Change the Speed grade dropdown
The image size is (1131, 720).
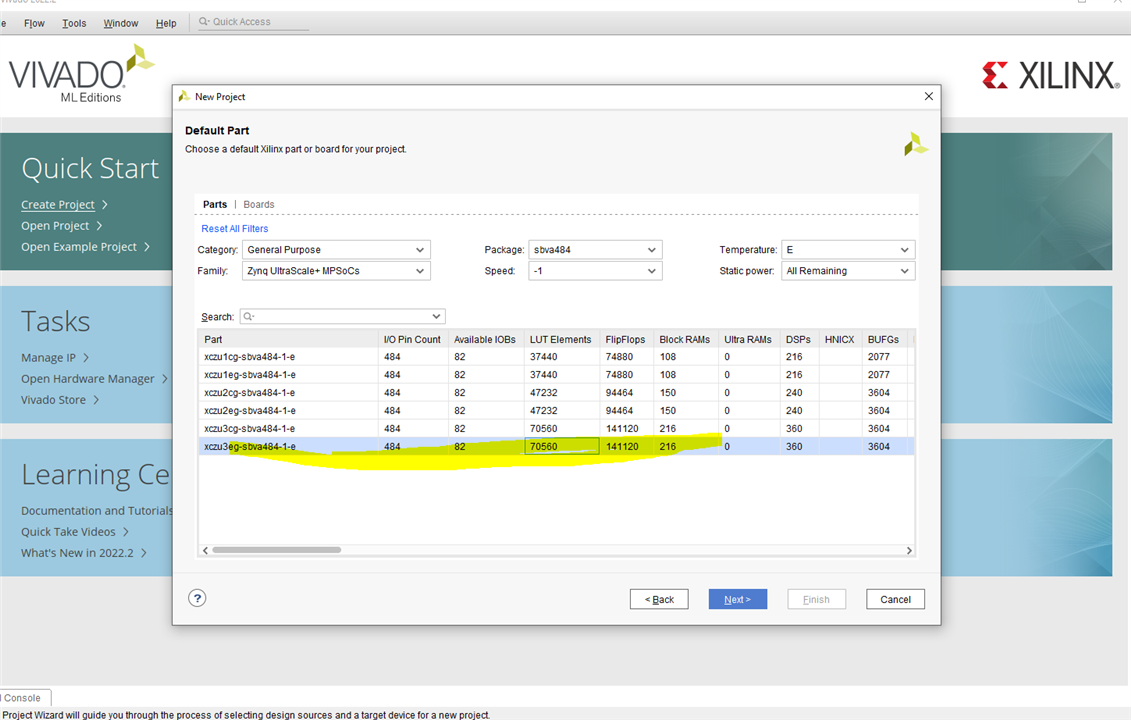[595, 271]
